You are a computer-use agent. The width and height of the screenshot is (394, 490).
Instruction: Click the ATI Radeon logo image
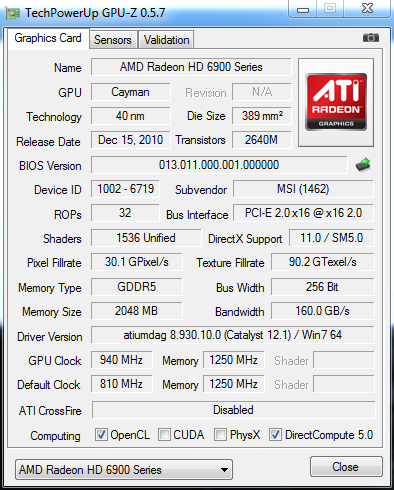(336, 102)
